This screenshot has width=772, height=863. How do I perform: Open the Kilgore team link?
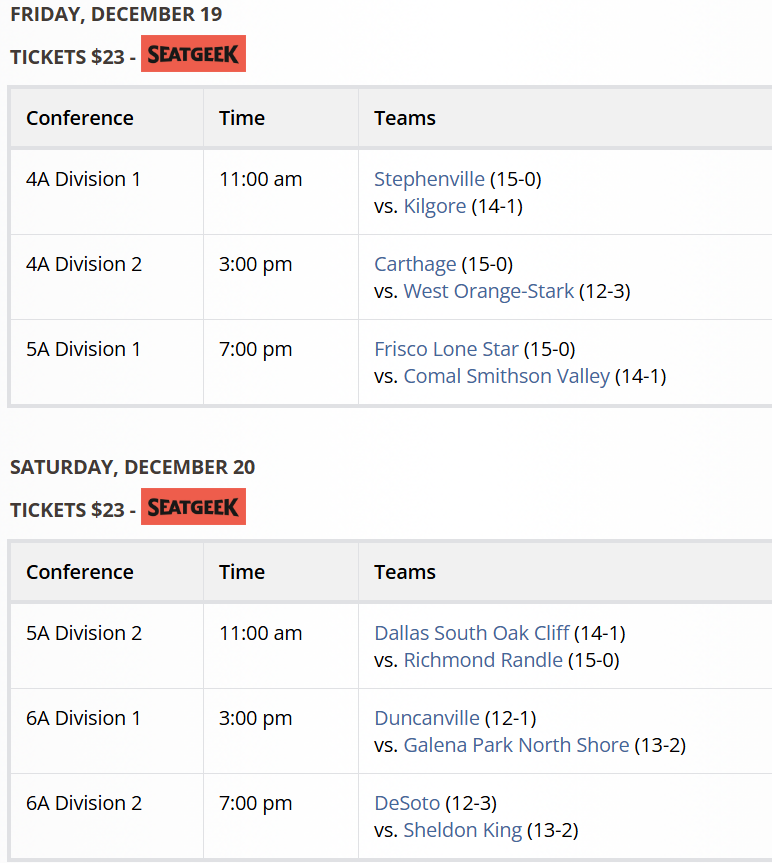[x=435, y=206]
